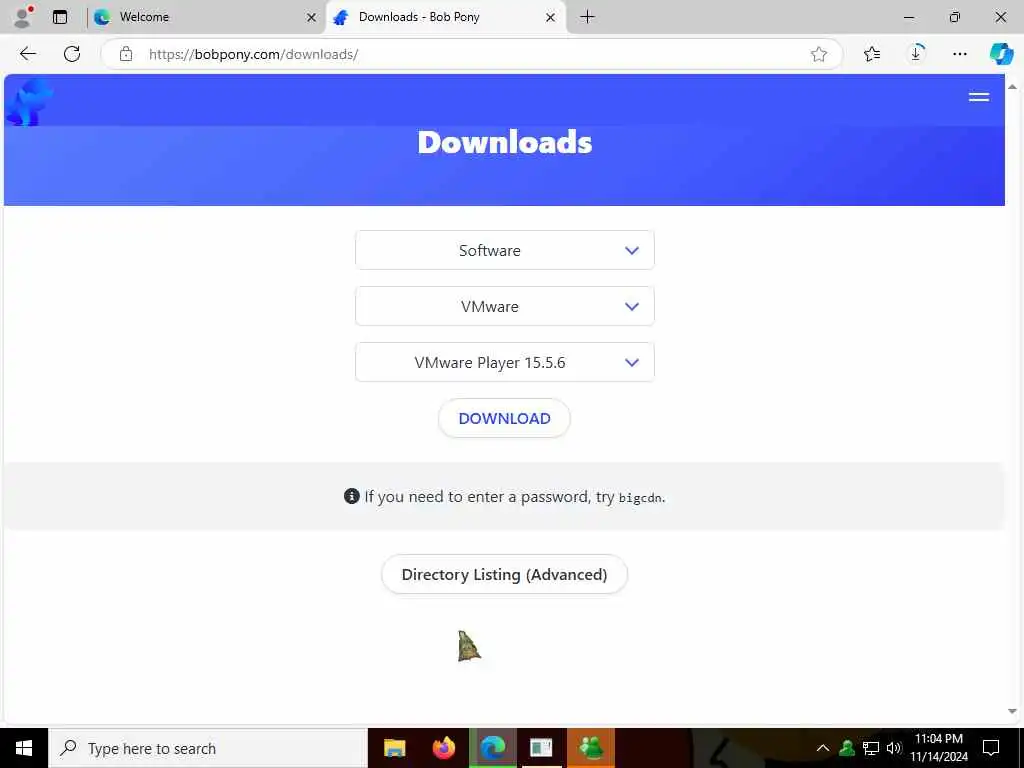
Task: Expand the VMware Player 15.5.6 dropdown
Action: tap(504, 362)
